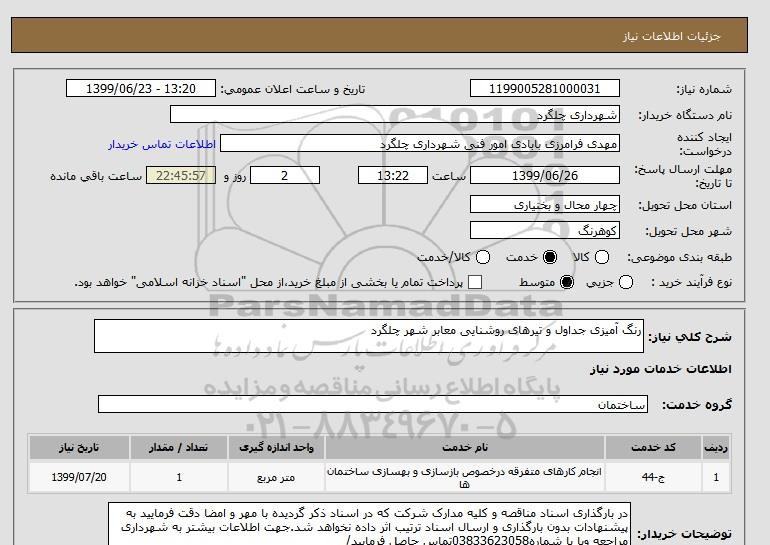Viewport: 770px width, 545px height.
Task: Click the service code cell ج-44
Action: [653, 477]
